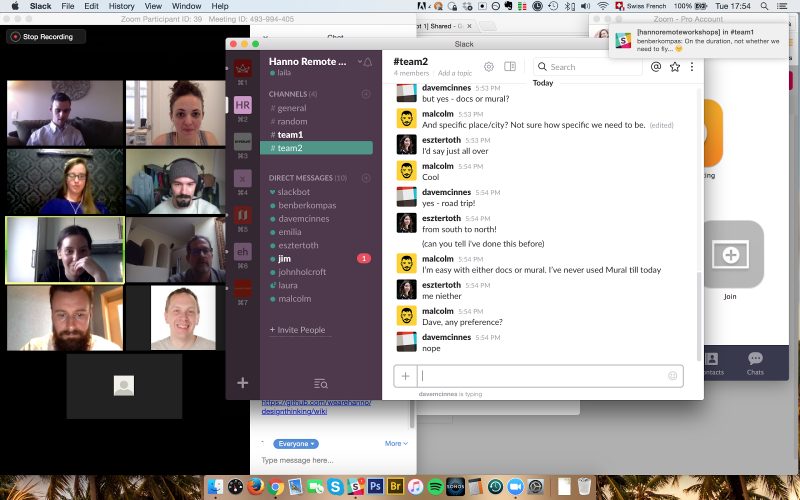The image size is (800, 500).
Task: Open the github.com/wearehanno link in Zoom chat
Action: pyautogui.click(x=316, y=407)
